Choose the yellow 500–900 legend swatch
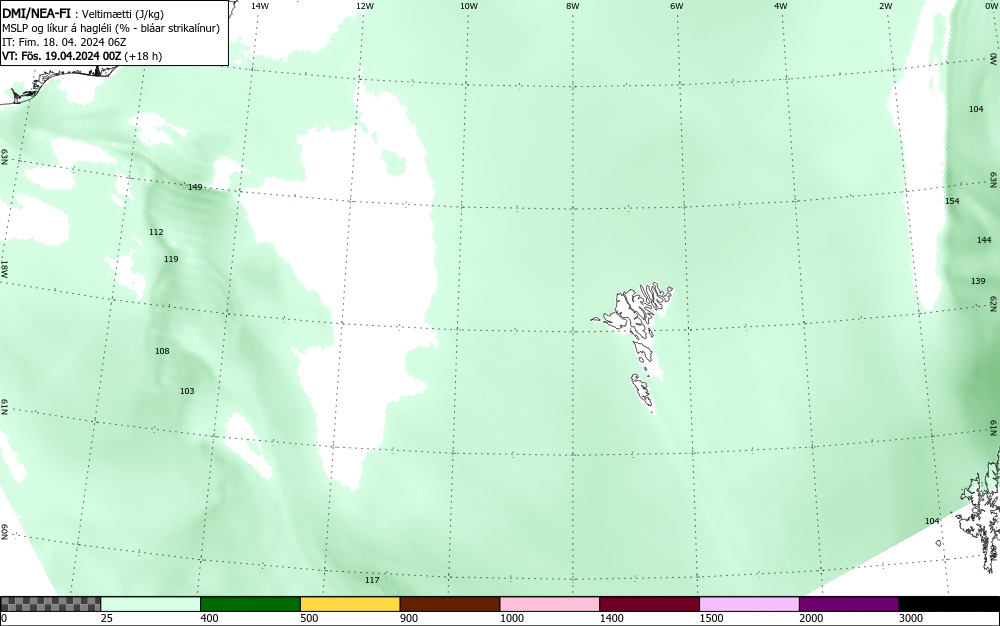Viewport: 1000px width, 626px height. (350, 604)
